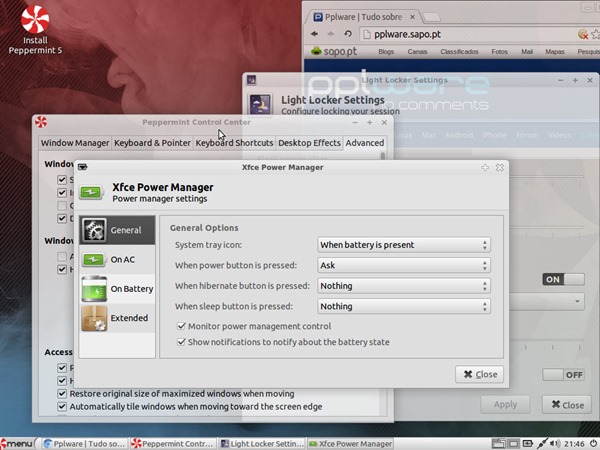
Task: Open the Canais link on sapo.pt bar
Action: point(417,51)
